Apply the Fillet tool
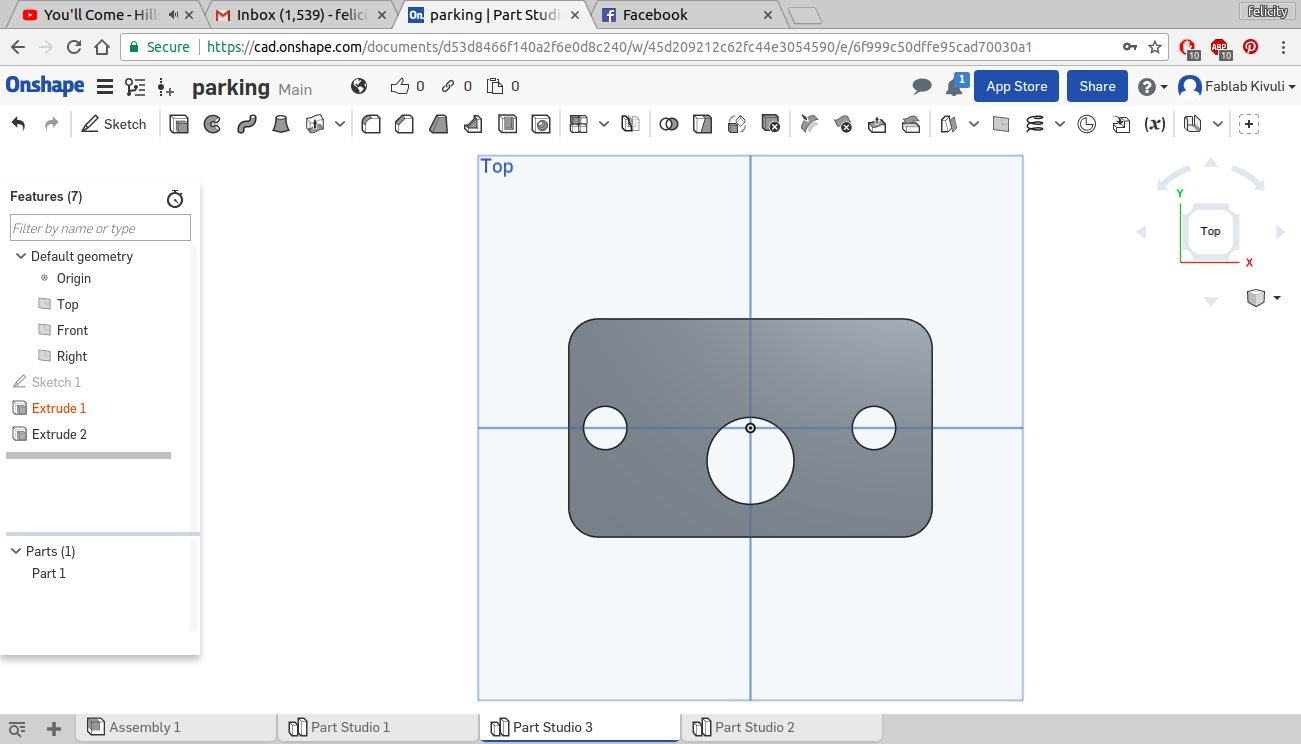Image resolution: width=1301 pixels, height=744 pixels. pyautogui.click(x=371, y=124)
